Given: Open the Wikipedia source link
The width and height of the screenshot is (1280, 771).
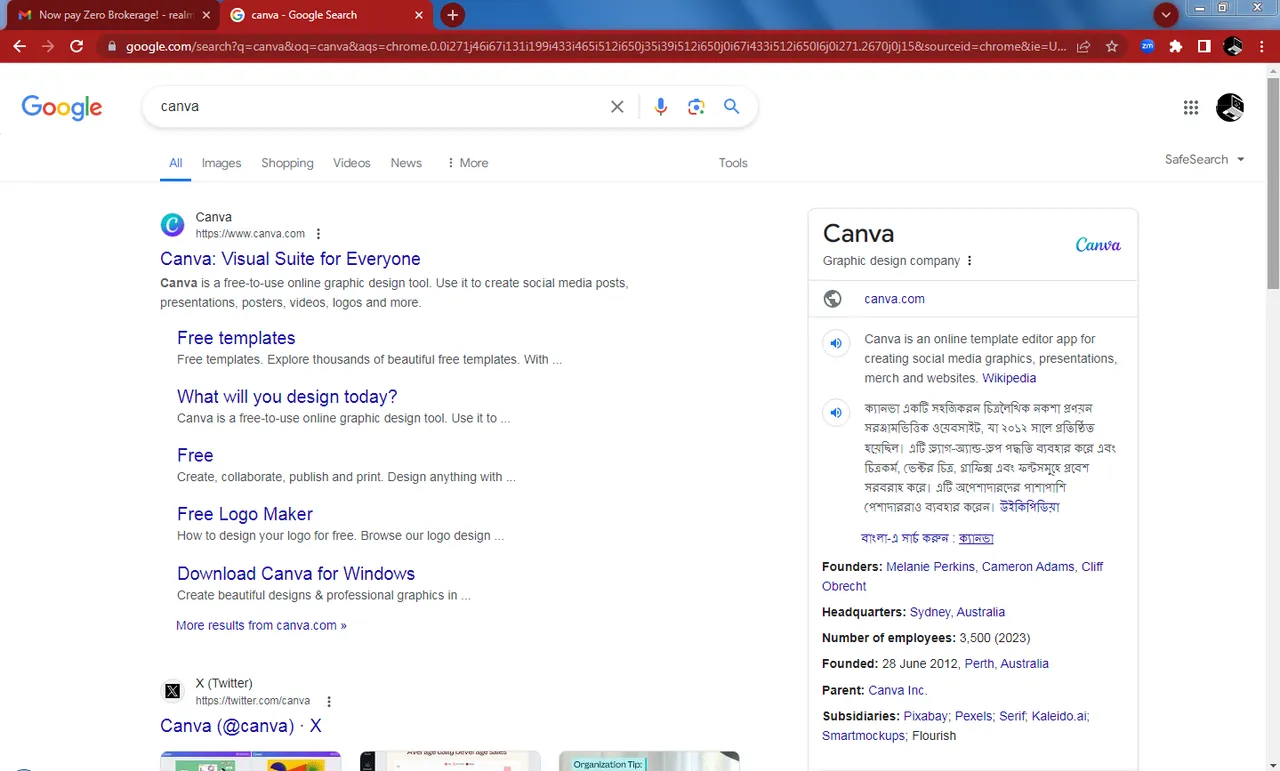Looking at the screenshot, I should coord(1009,378).
